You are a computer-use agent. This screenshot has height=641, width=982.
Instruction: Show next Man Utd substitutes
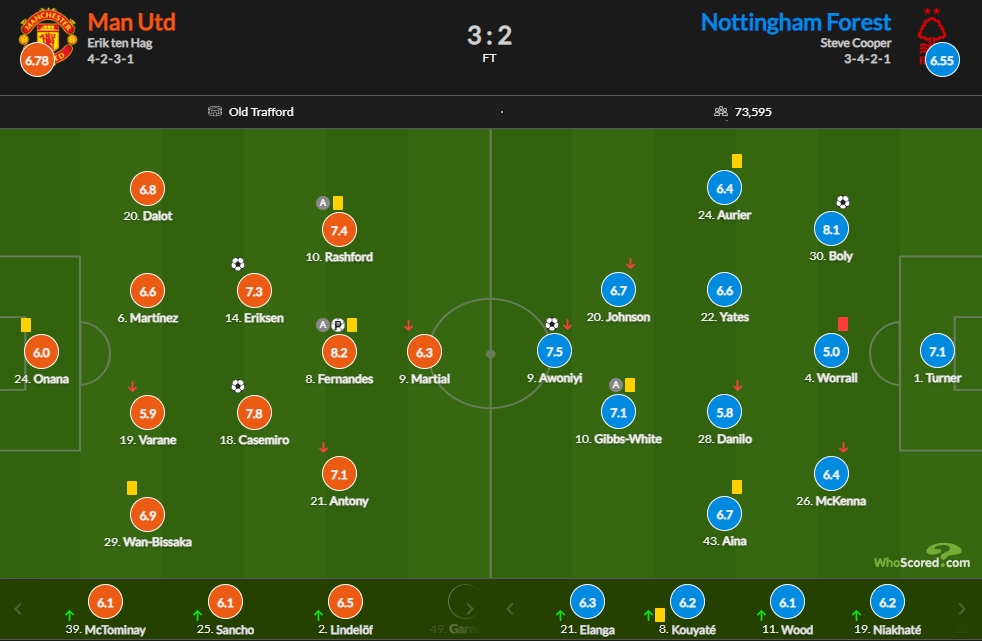coord(470,608)
